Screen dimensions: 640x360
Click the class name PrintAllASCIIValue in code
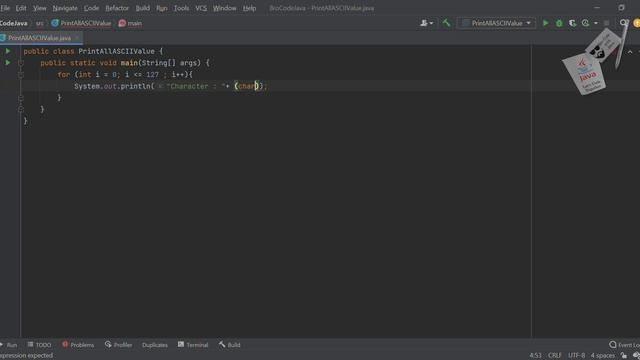pyautogui.click(x=116, y=51)
